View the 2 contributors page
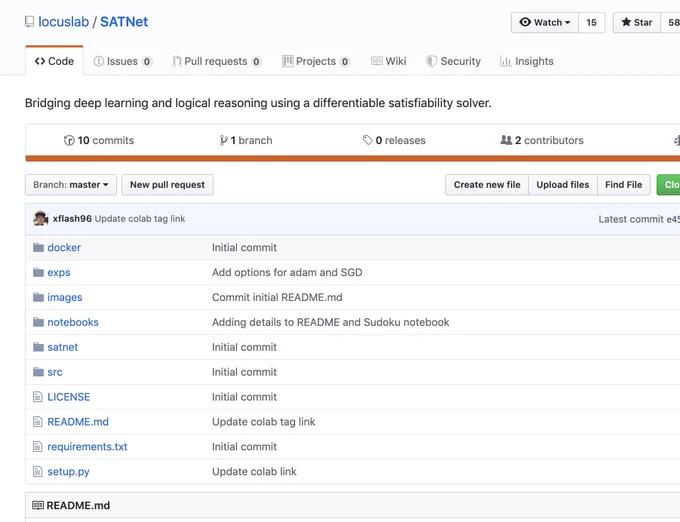This screenshot has width=680, height=522. click(542, 140)
